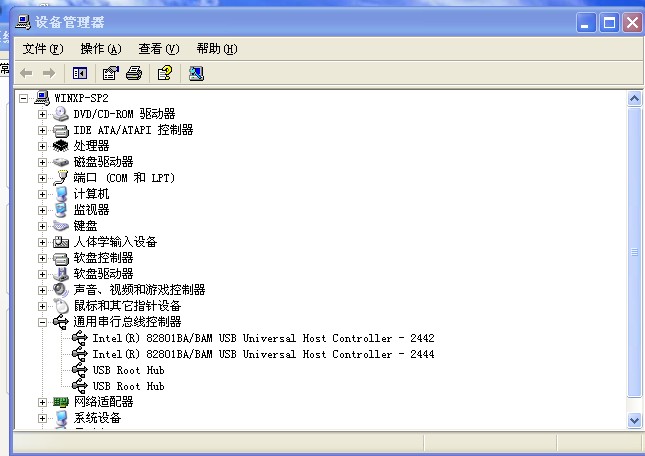
Task: Select the 鼠标和其它指针设备 mouse icon
Action: [61, 306]
